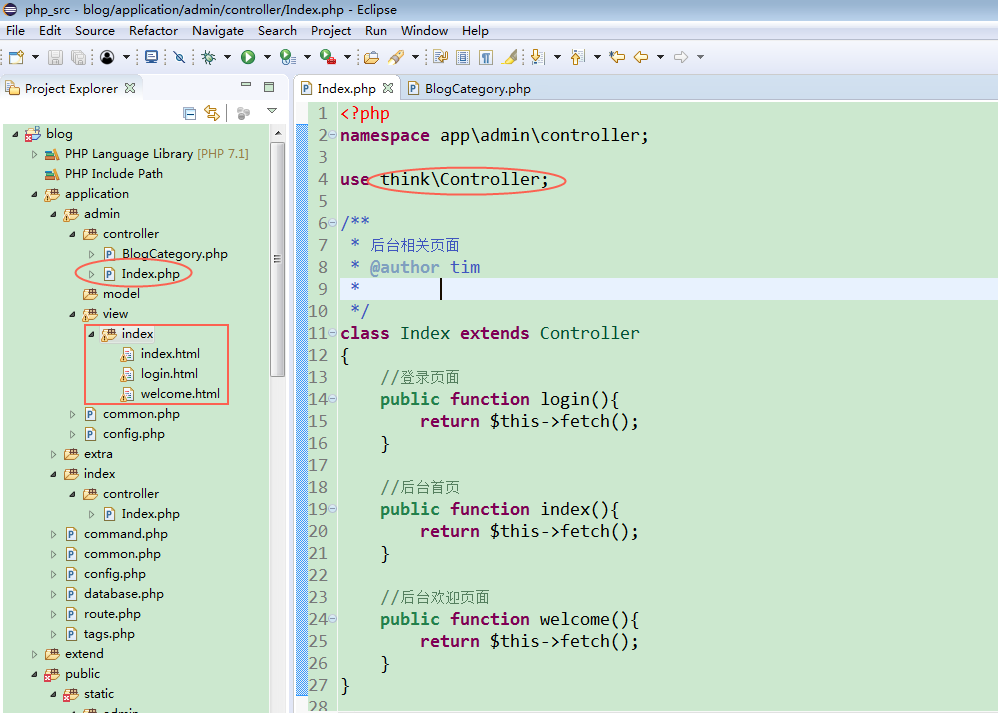The image size is (998, 713).
Task: Click the New file toolbar icon
Action: 17,57
